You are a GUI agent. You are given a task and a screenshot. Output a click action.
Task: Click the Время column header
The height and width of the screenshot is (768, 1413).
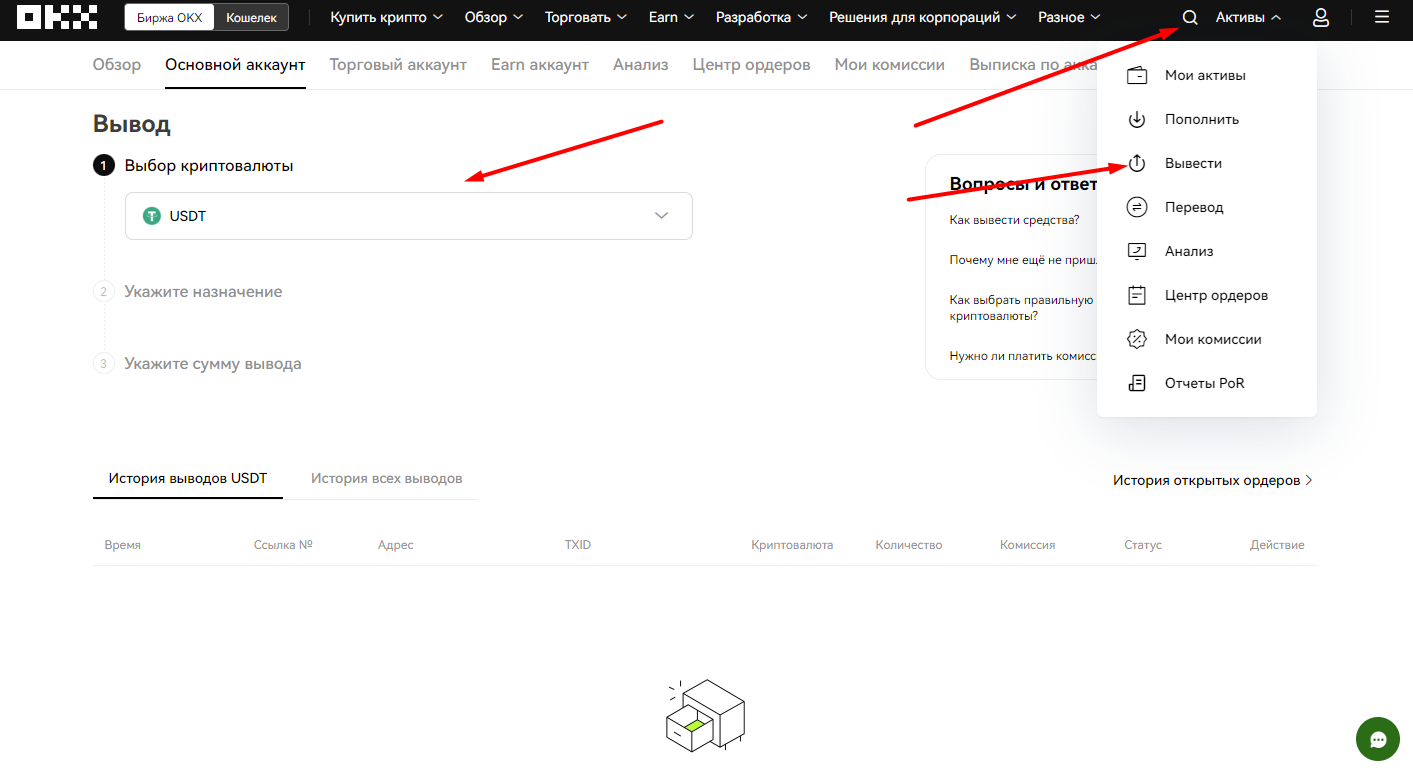pos(123,545)
